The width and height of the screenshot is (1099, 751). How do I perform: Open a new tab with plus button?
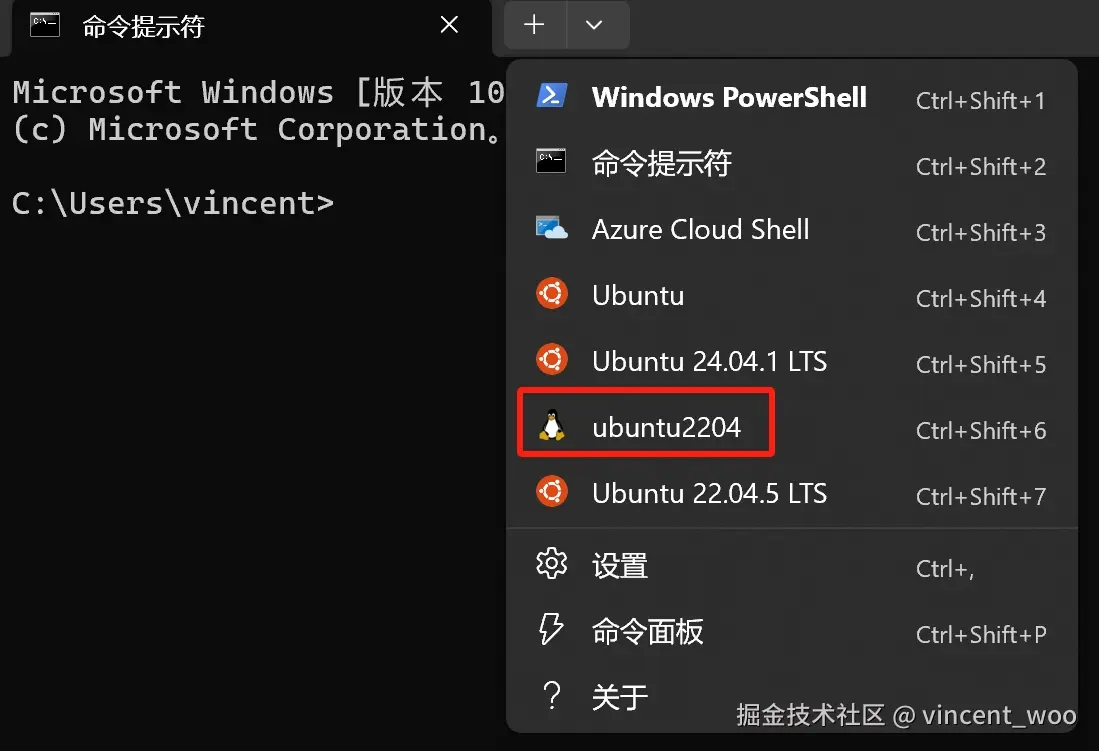tap(535, 26)
